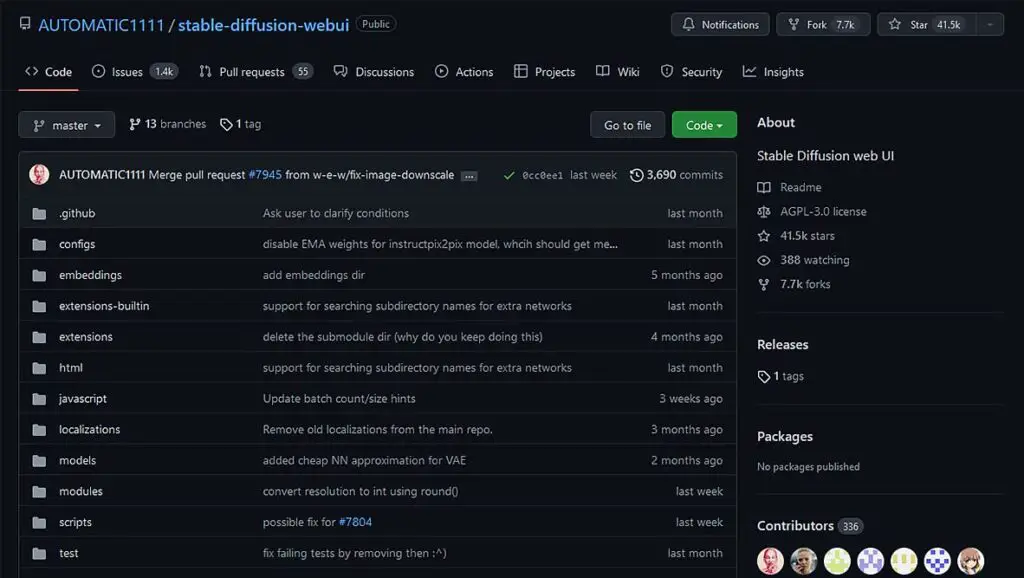Select the extensions-builtin folder icon
Image resolution: width=1024 pixels, height=578 pixels.
coord(39,306)
